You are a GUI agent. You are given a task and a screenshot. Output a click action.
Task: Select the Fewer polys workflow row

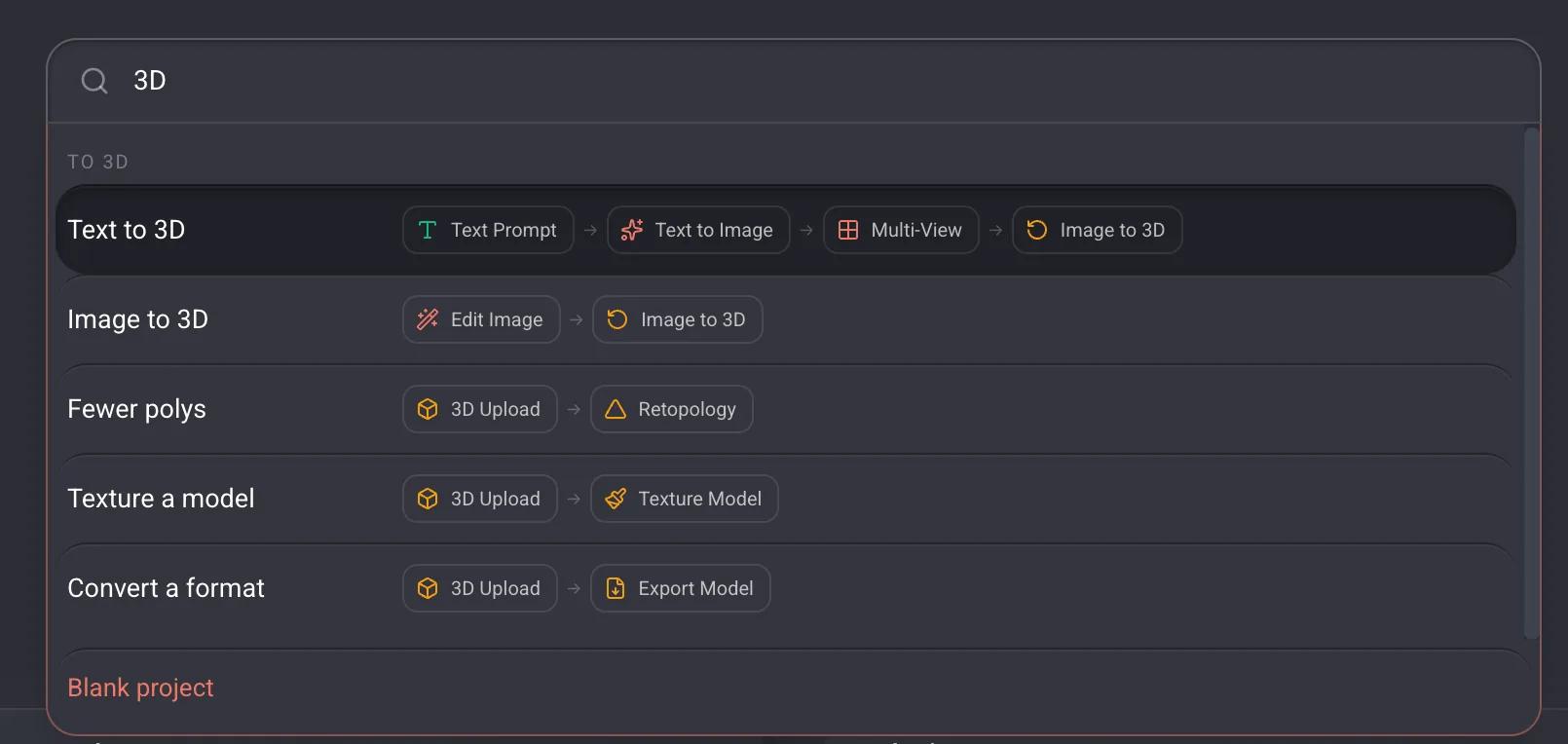click(786, 409)
